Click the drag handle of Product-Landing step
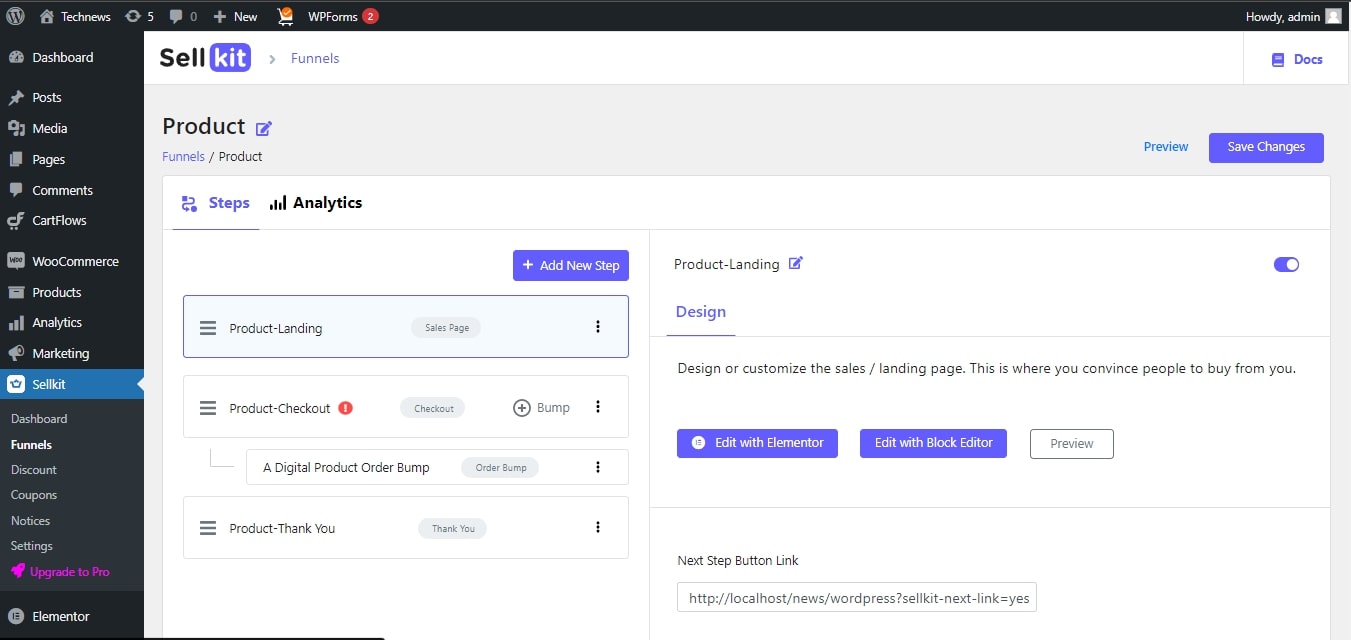This screenshot has width=1351, height=640. click(x=208, y=328)
